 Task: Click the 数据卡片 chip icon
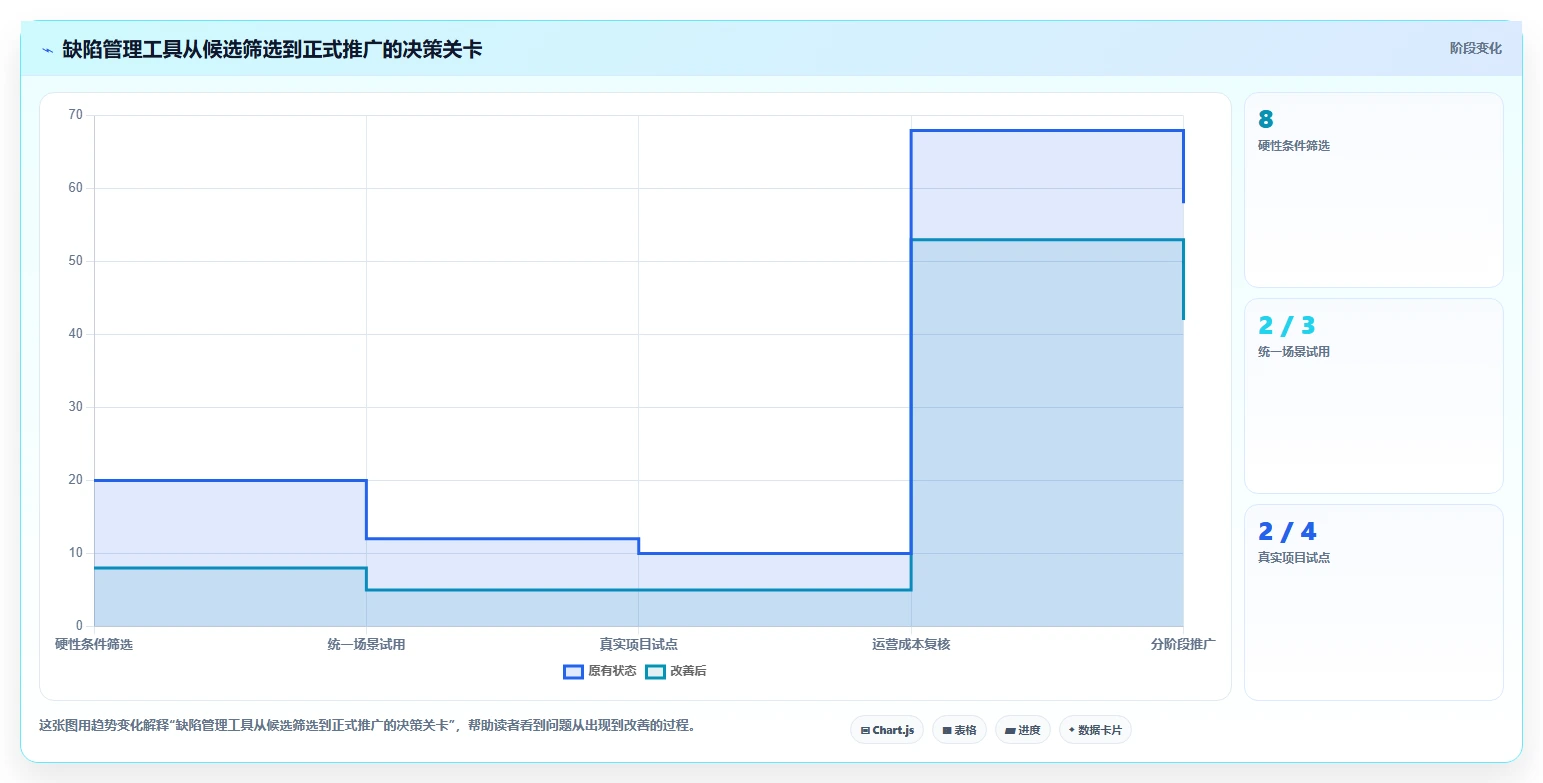coord(1072,730)
